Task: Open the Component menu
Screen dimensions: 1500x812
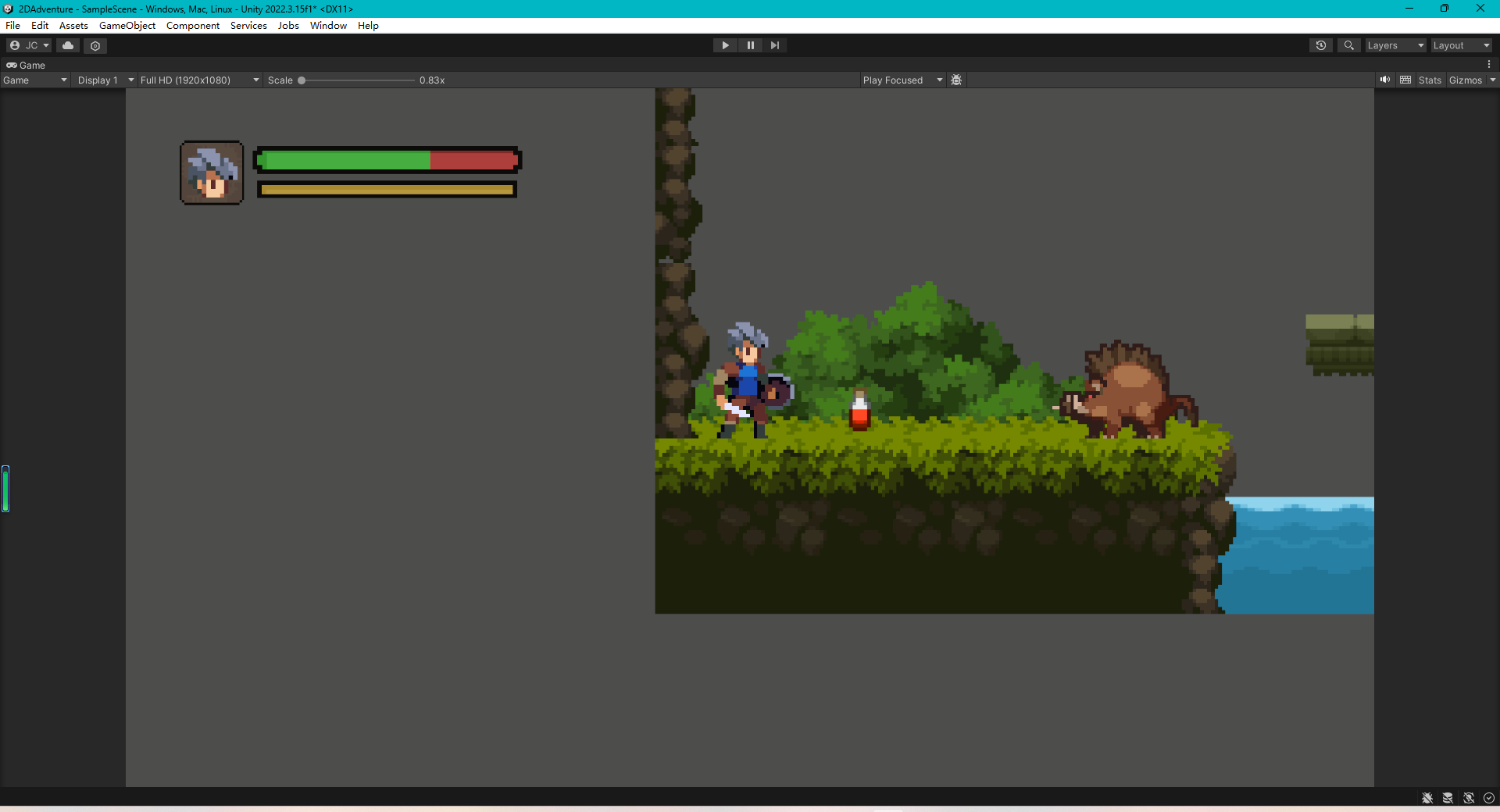Action: coord(193,26)
